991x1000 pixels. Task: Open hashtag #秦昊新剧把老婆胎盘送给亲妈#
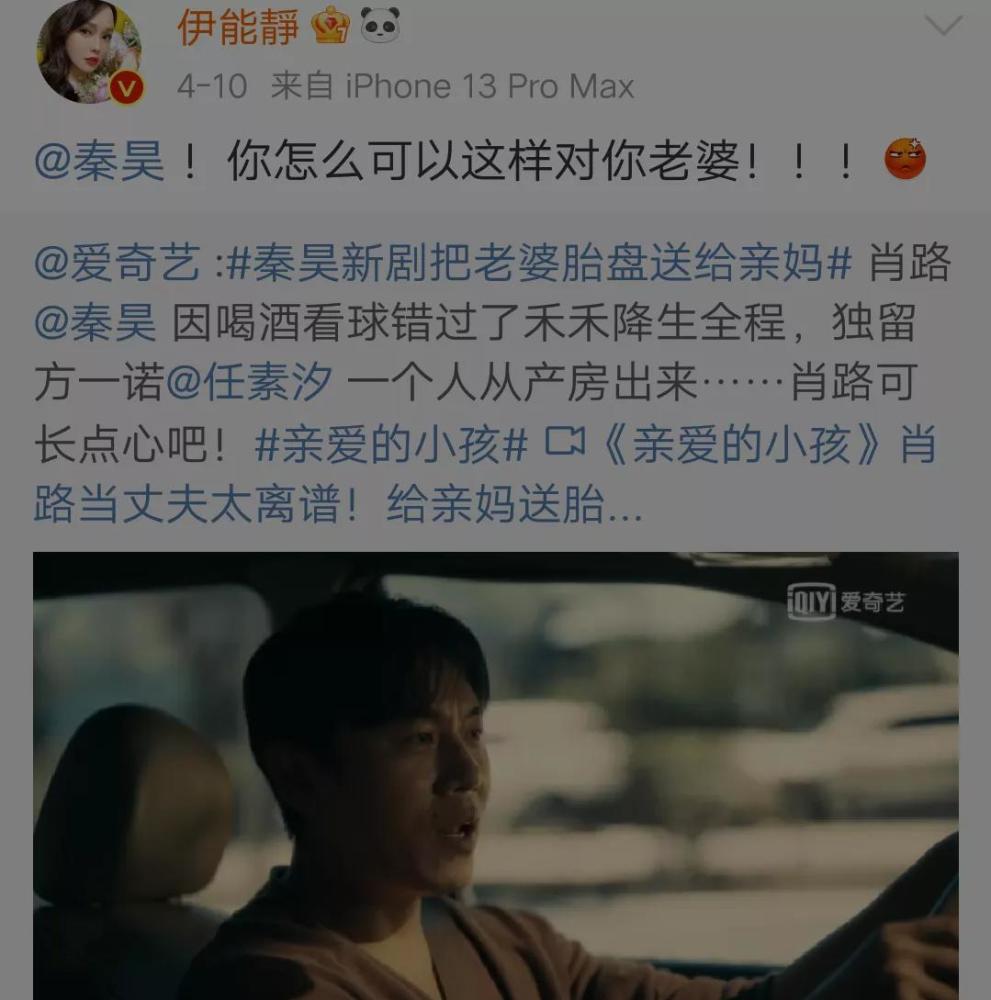point(540,262)
